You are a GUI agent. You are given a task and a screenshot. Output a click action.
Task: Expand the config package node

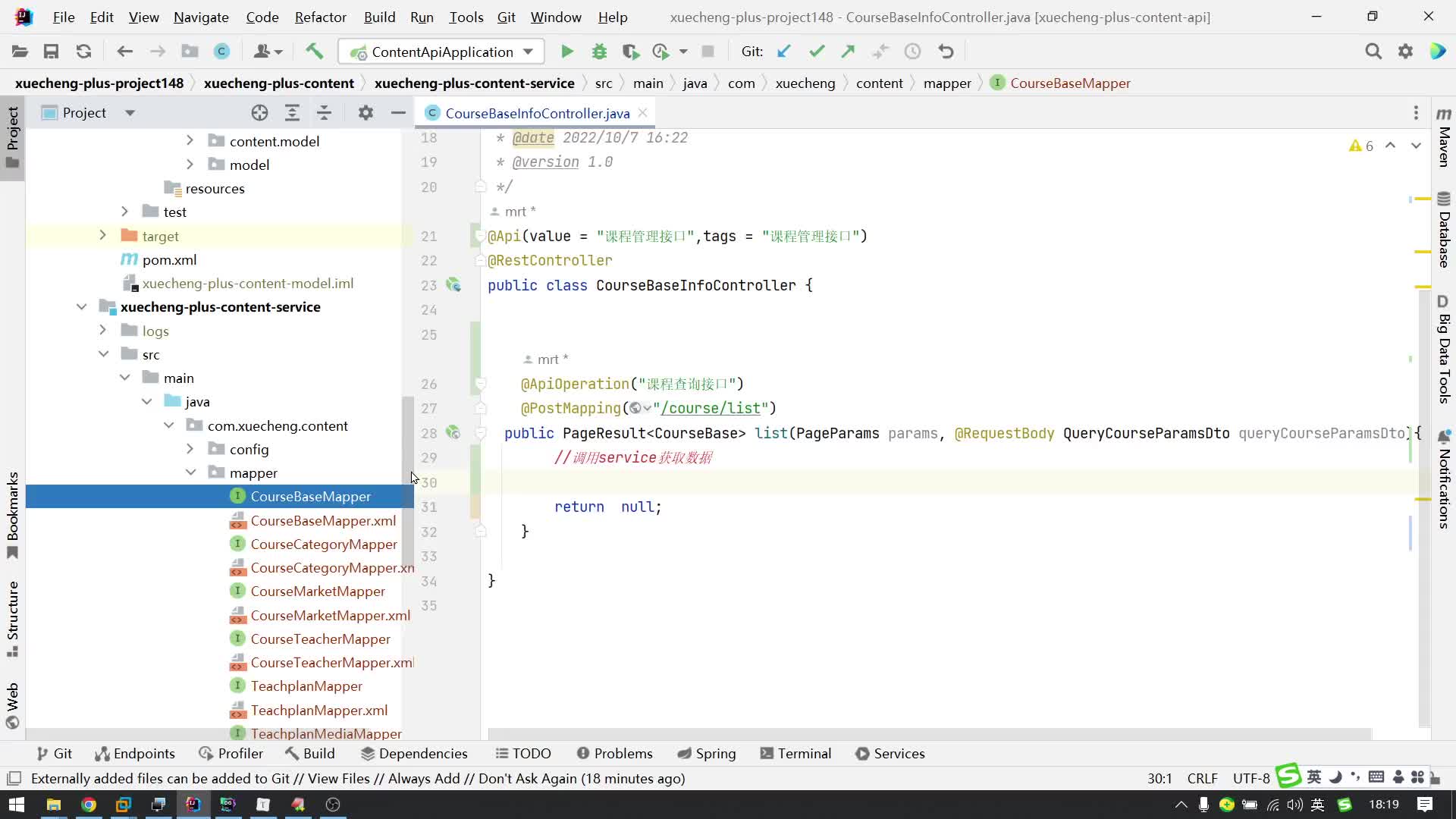click(x=190, y=449)
